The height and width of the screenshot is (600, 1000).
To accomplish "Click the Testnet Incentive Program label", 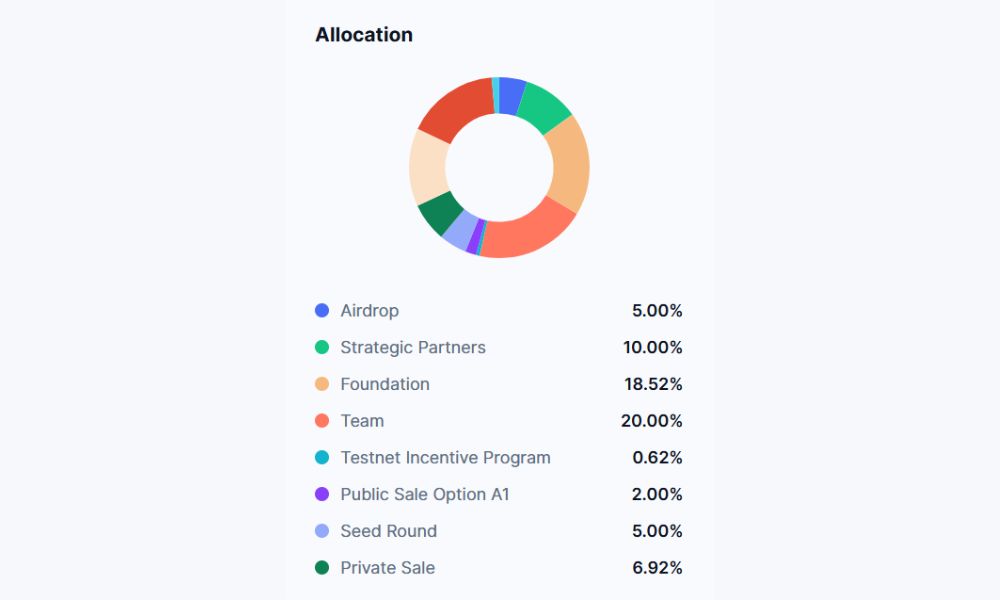I will pos(445,458).
